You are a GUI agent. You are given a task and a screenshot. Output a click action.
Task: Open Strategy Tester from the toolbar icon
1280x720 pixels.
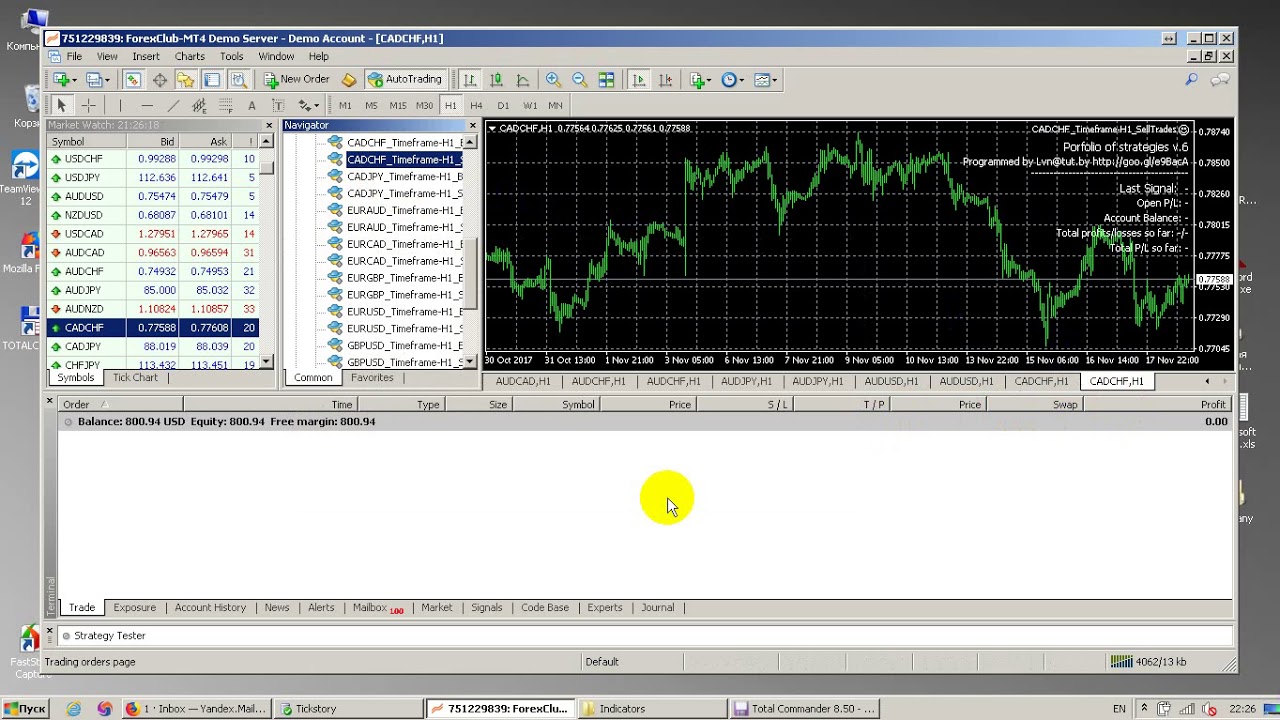(238, 80)
